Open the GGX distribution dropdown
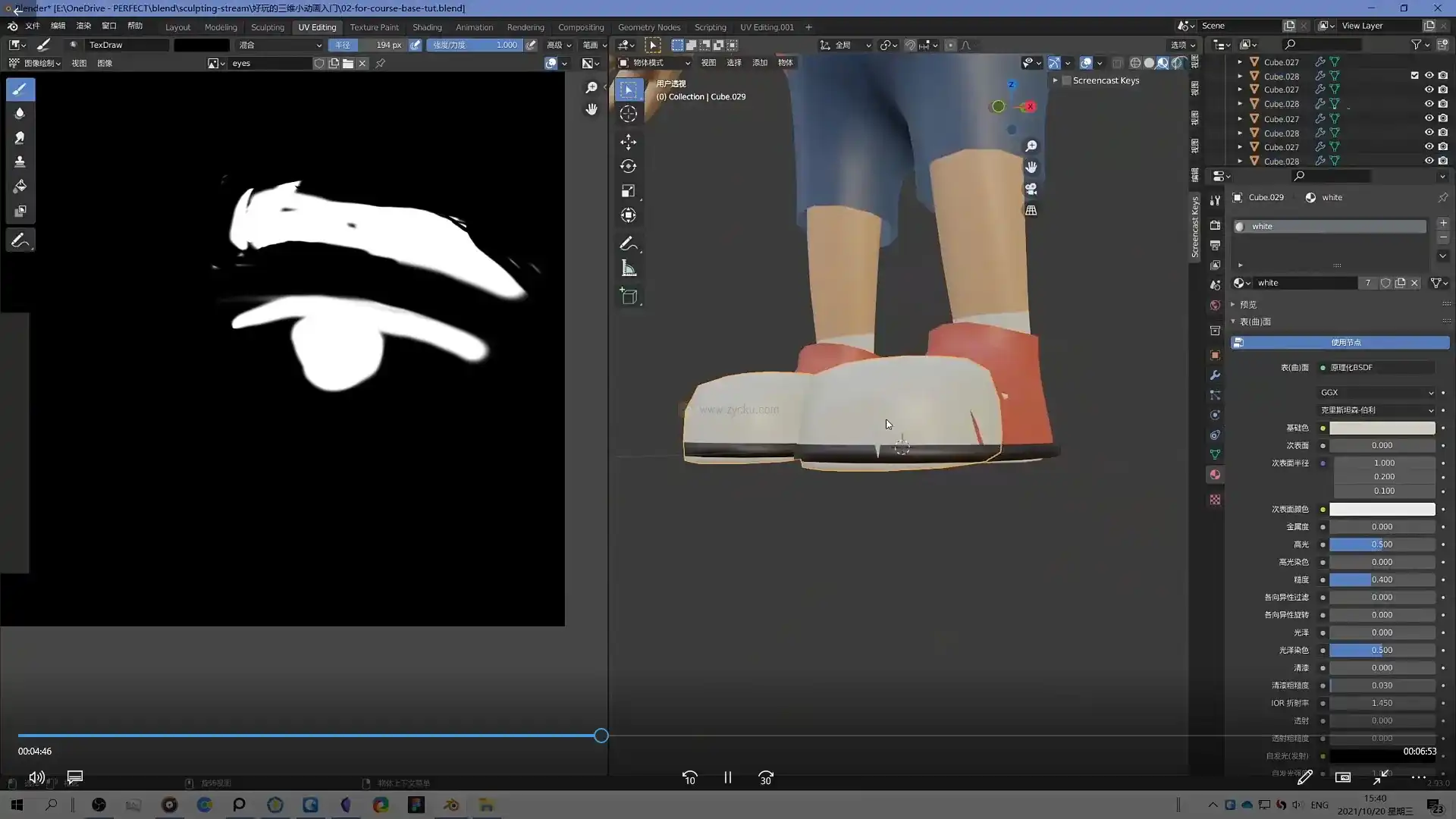 pyautogui.click(x=1376, y=393)
